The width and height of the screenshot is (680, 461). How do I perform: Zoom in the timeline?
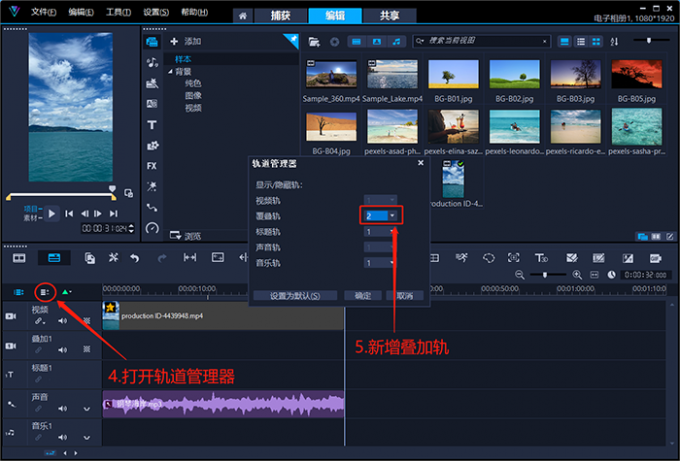pos(577,275)
